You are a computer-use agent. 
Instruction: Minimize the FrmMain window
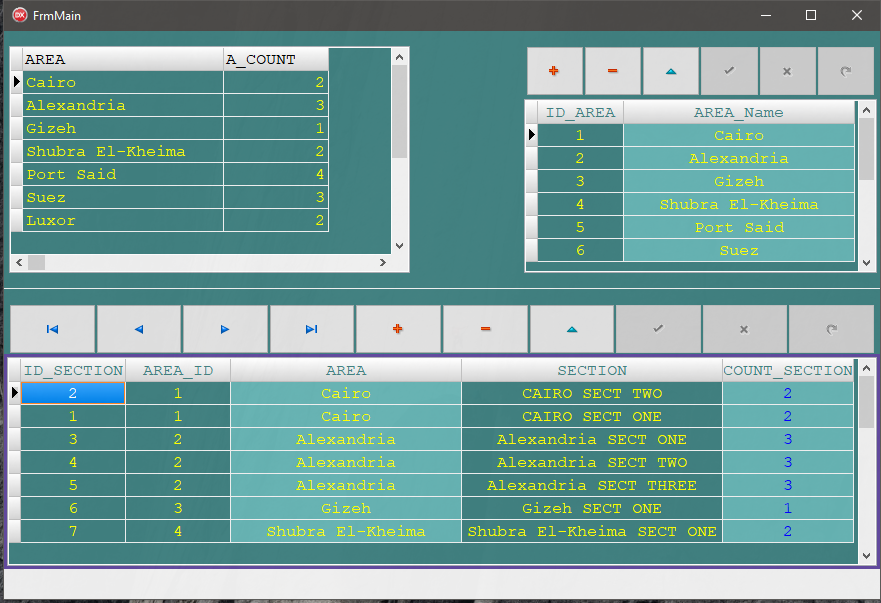pyautogui.click(x=765, y=15)
